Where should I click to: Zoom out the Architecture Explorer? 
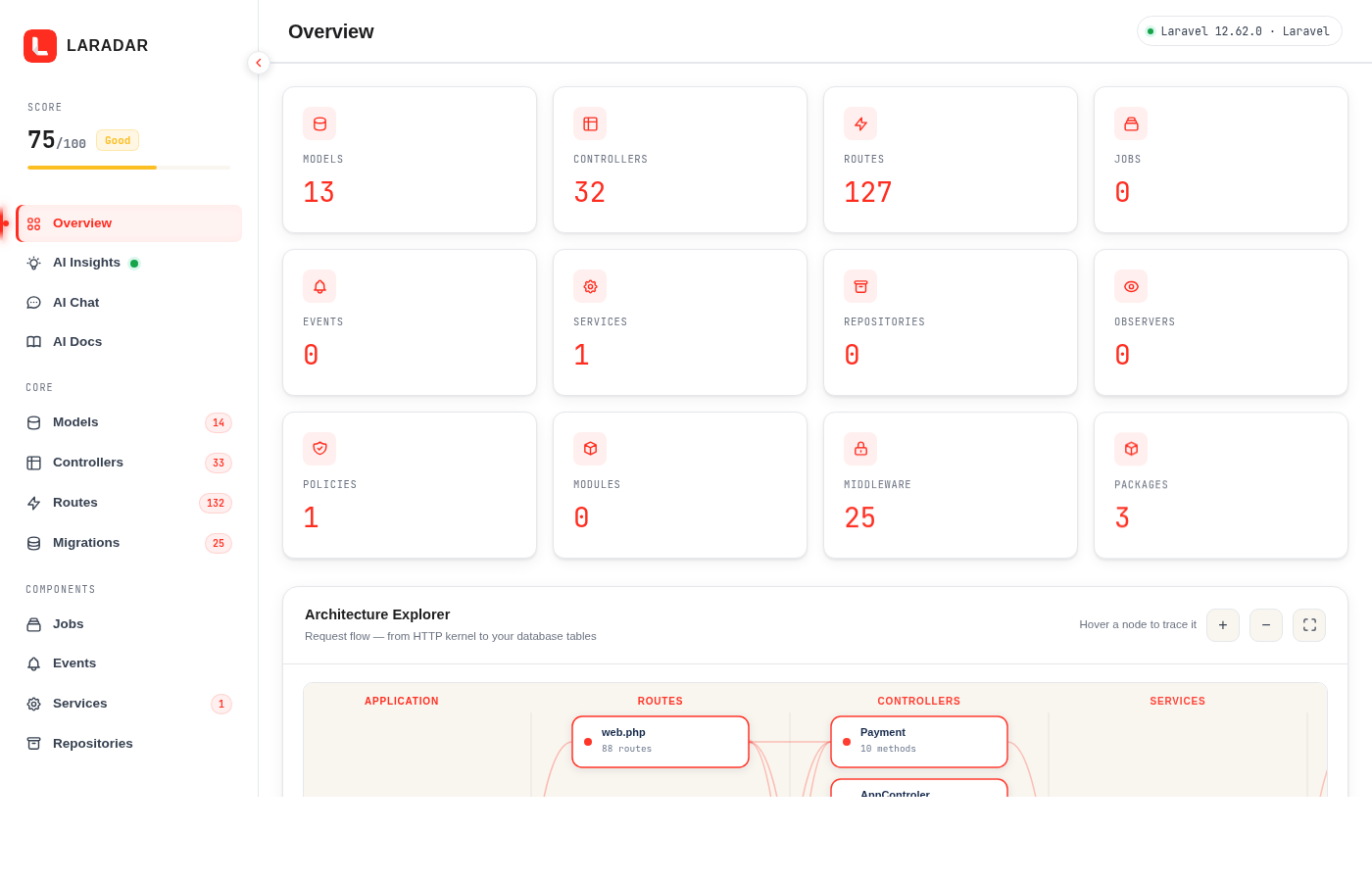[1266, 625]
